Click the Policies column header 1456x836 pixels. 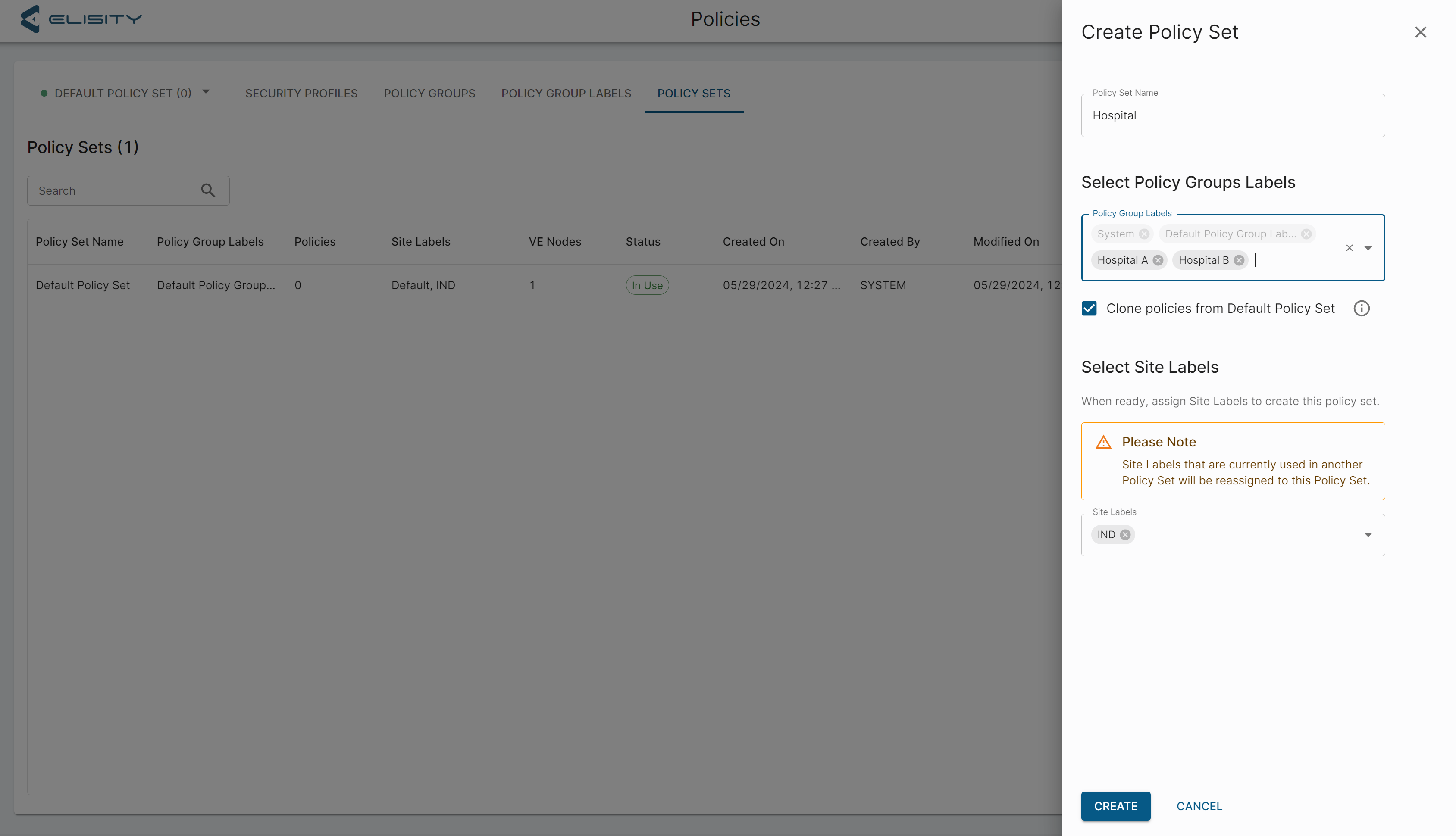click(315, 242)
